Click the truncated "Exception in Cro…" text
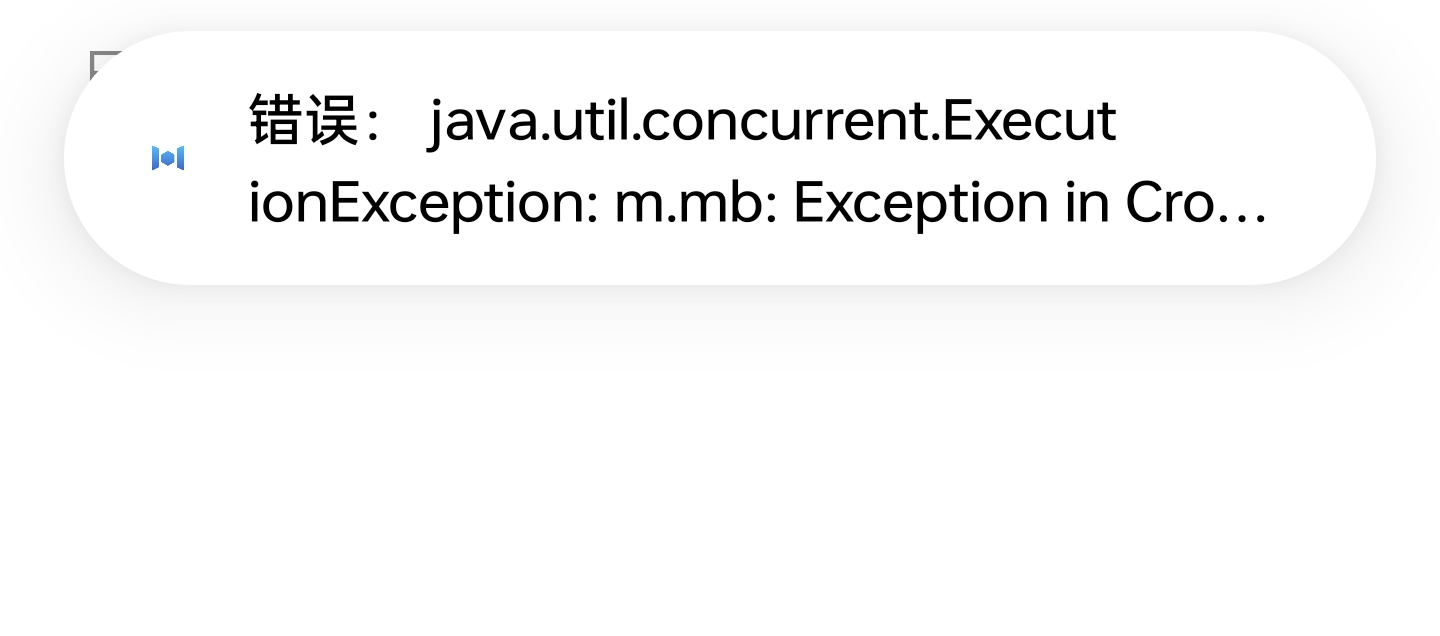 [x=1029, y=202]
